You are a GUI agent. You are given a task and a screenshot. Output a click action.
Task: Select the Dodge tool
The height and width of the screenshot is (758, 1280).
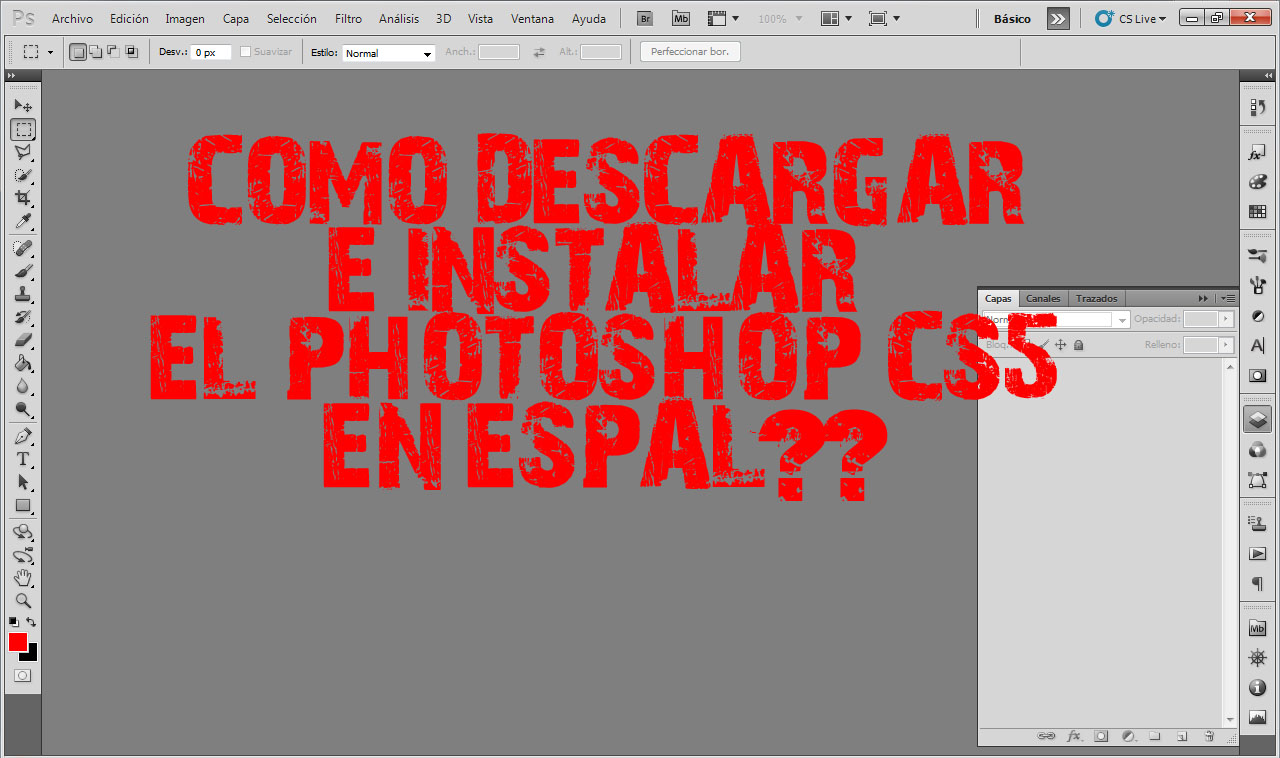[23, 409]
